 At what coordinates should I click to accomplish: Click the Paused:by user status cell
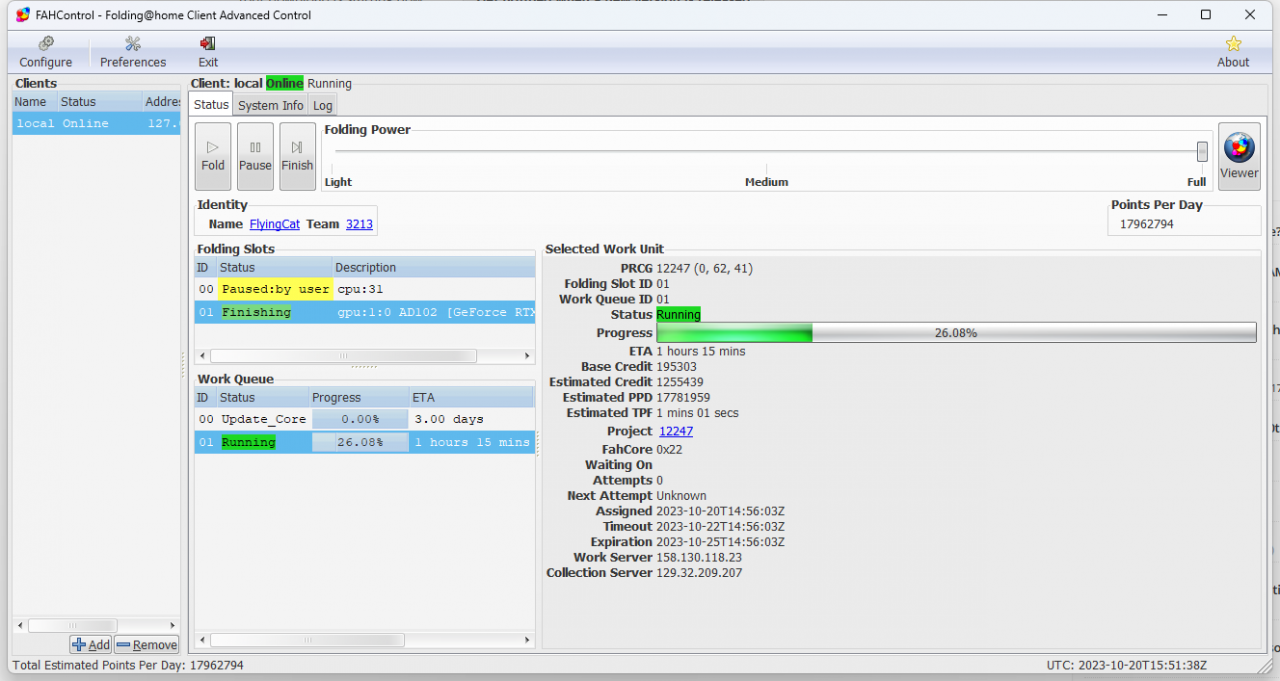pos(275,289)
